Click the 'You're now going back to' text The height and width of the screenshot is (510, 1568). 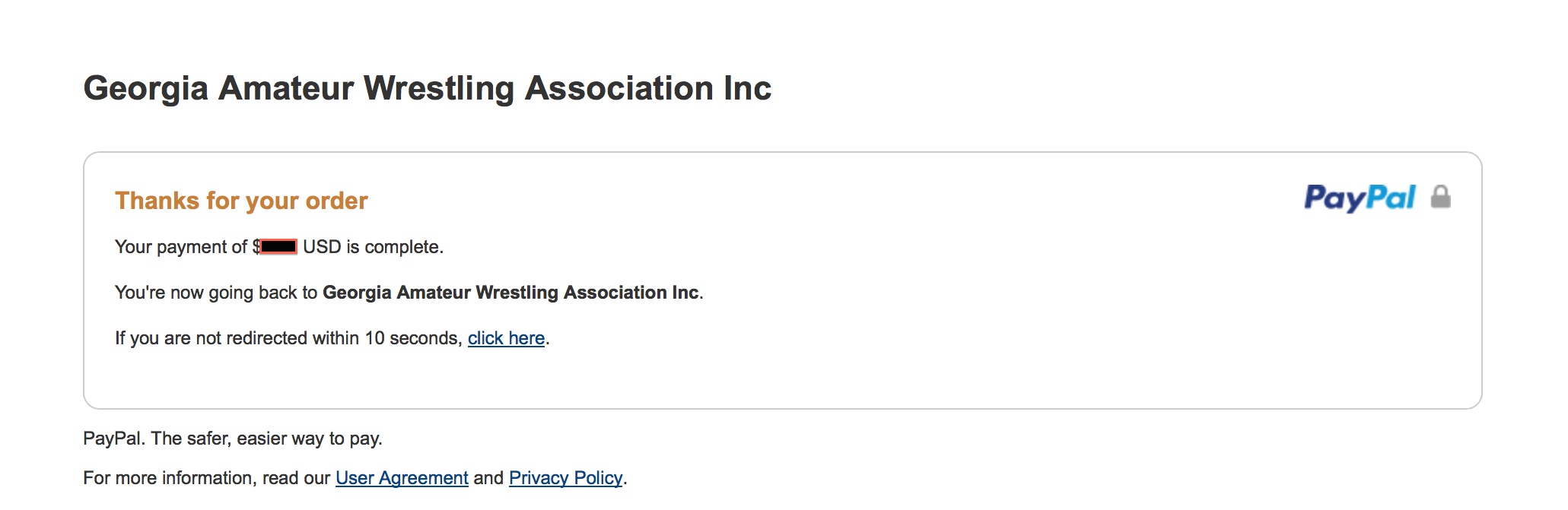[215, 293]
